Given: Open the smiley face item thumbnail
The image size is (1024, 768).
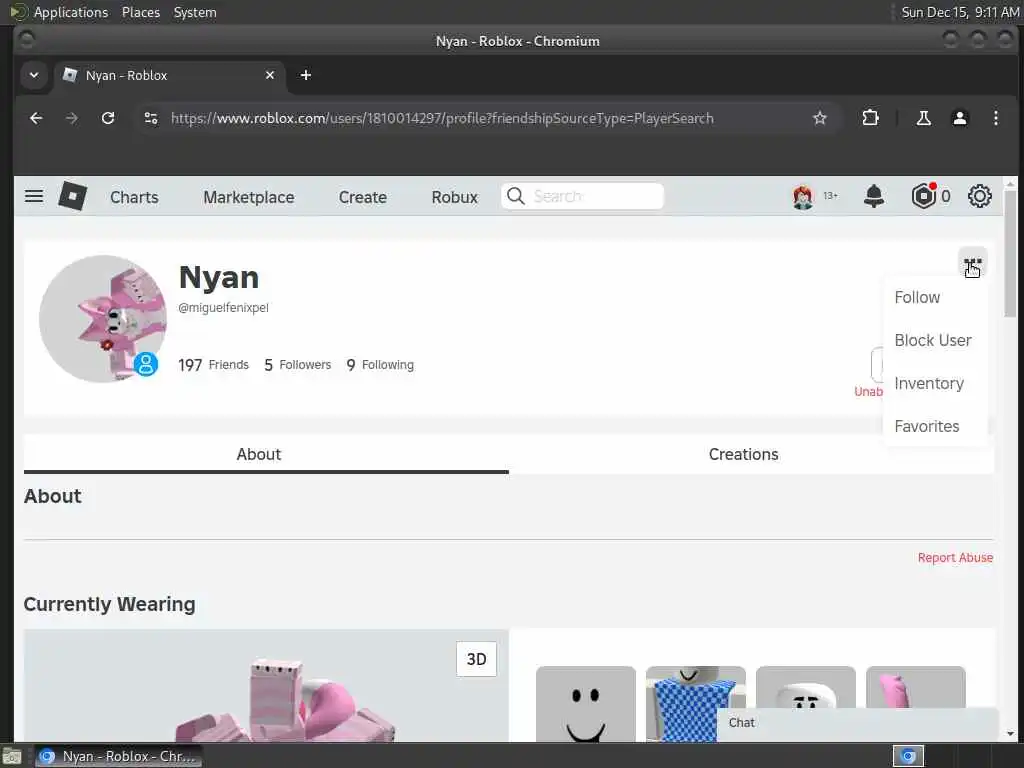Looking at the screenshot, I should point(586,704).
